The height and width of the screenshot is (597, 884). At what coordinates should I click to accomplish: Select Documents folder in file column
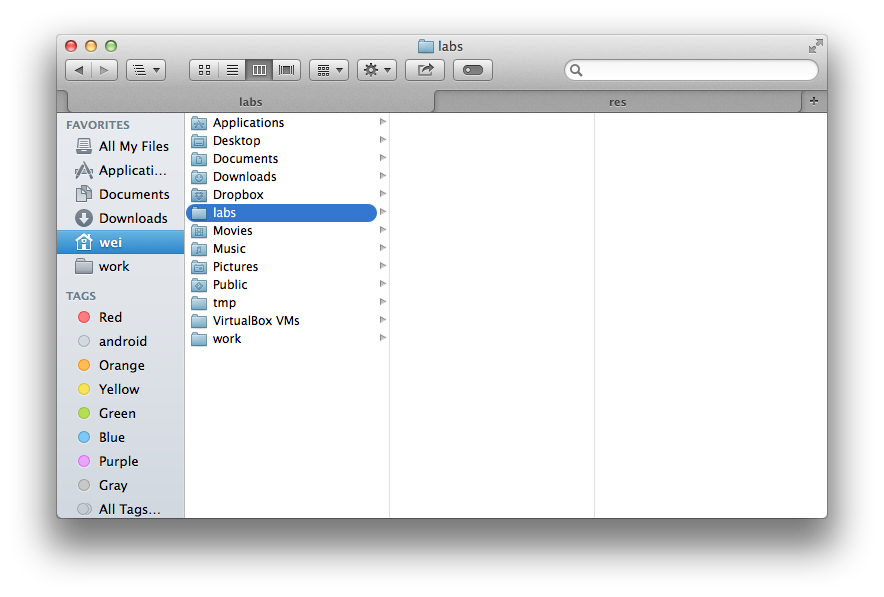(287, 158)
